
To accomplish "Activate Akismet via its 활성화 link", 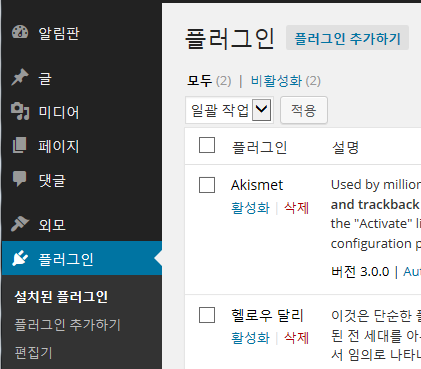I will click(x=250, y=208).
